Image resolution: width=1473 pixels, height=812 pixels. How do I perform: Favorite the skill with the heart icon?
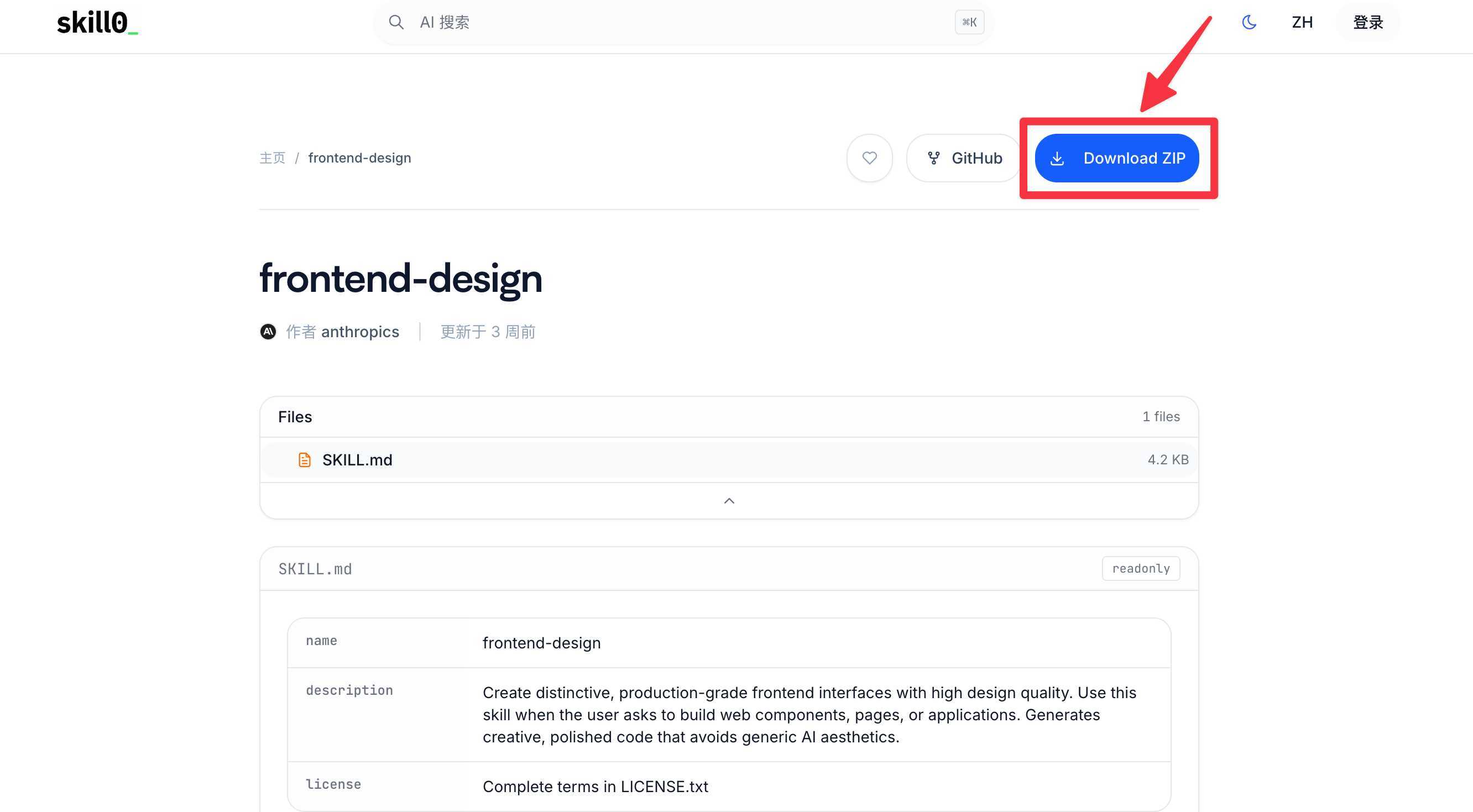coord(869,158)
